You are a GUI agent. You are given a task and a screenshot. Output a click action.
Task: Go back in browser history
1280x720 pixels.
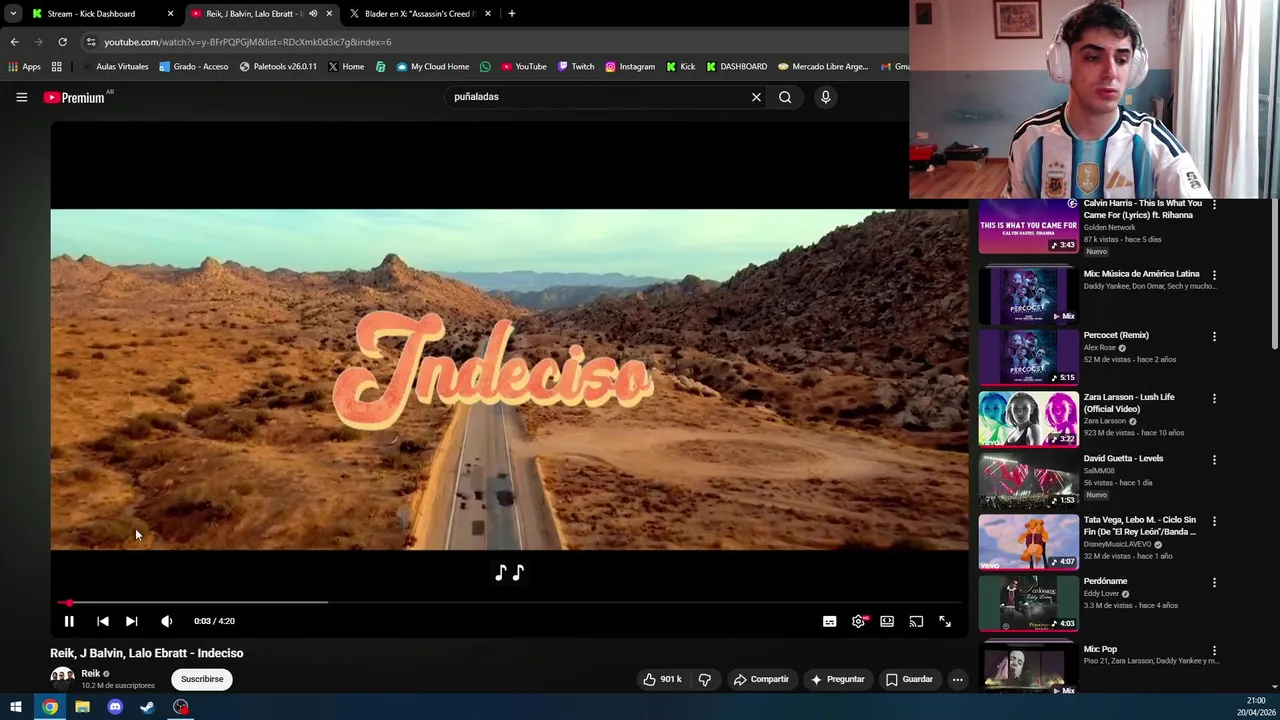tap(14, 42)
